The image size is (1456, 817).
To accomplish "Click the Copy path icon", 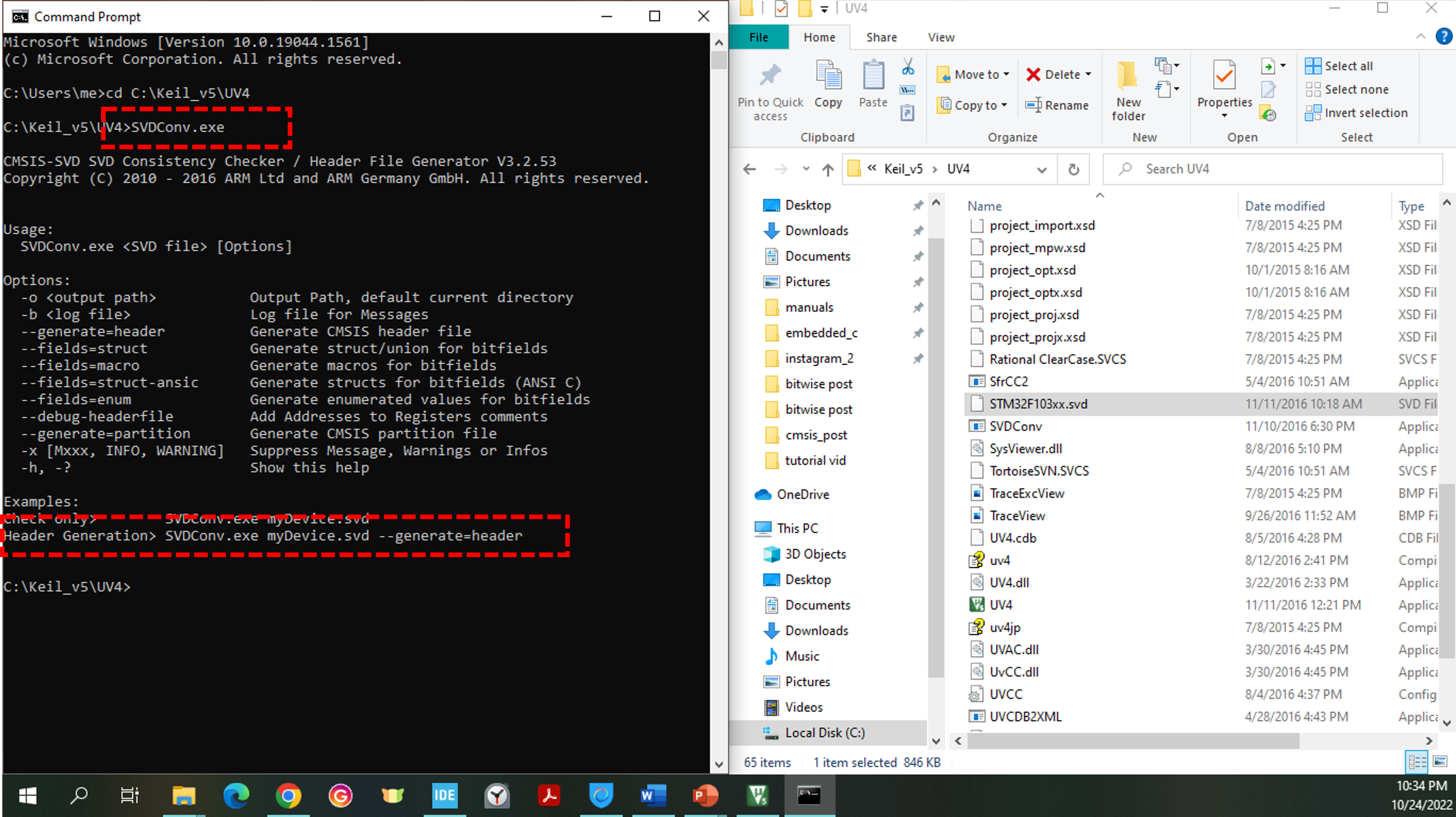I will (x=908, y=90).
